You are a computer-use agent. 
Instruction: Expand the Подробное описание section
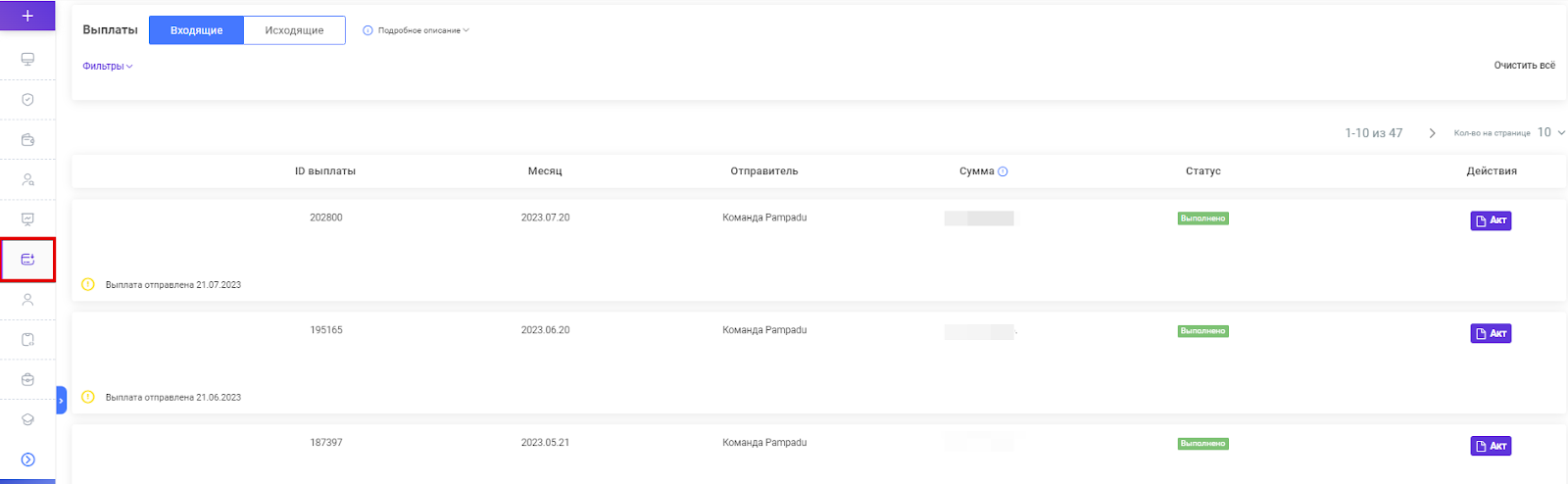416,30
